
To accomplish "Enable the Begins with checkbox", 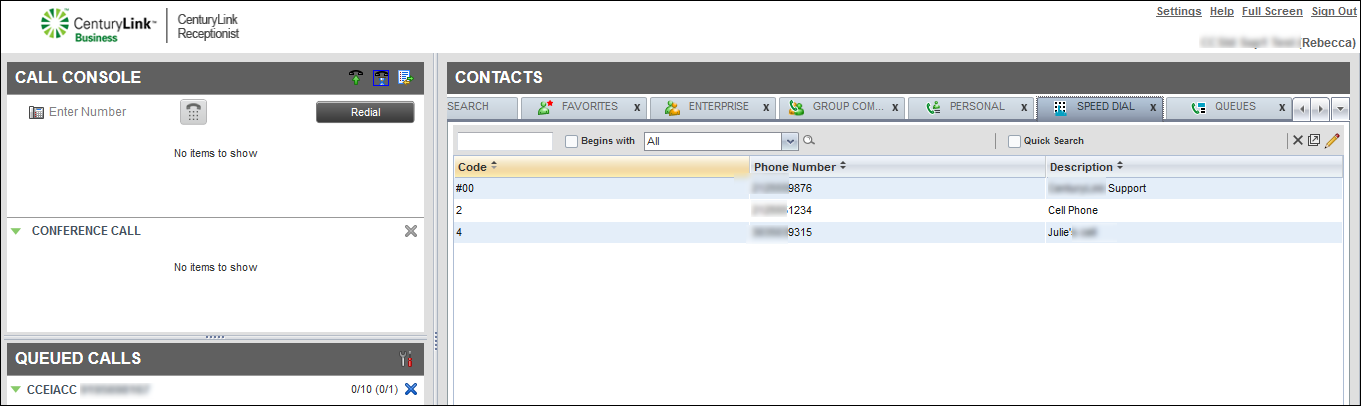I will tap(571, 141).
